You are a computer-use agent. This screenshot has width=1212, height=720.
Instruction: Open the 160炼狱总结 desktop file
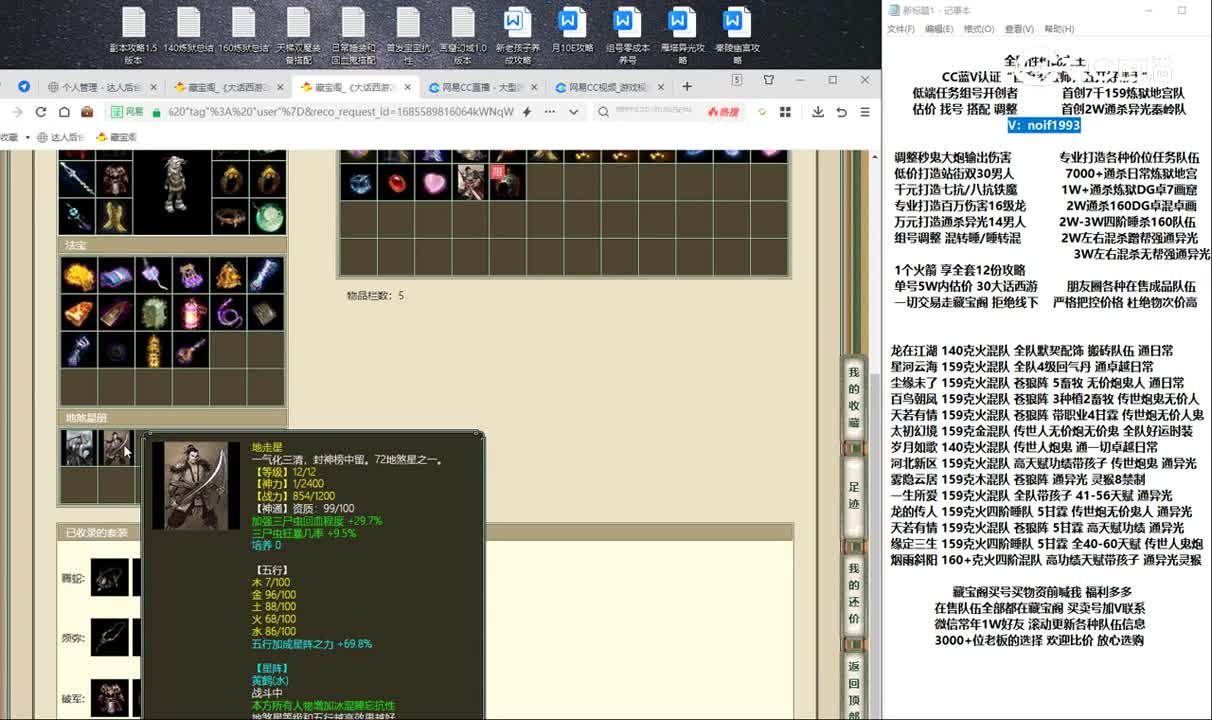pos(243,31)
